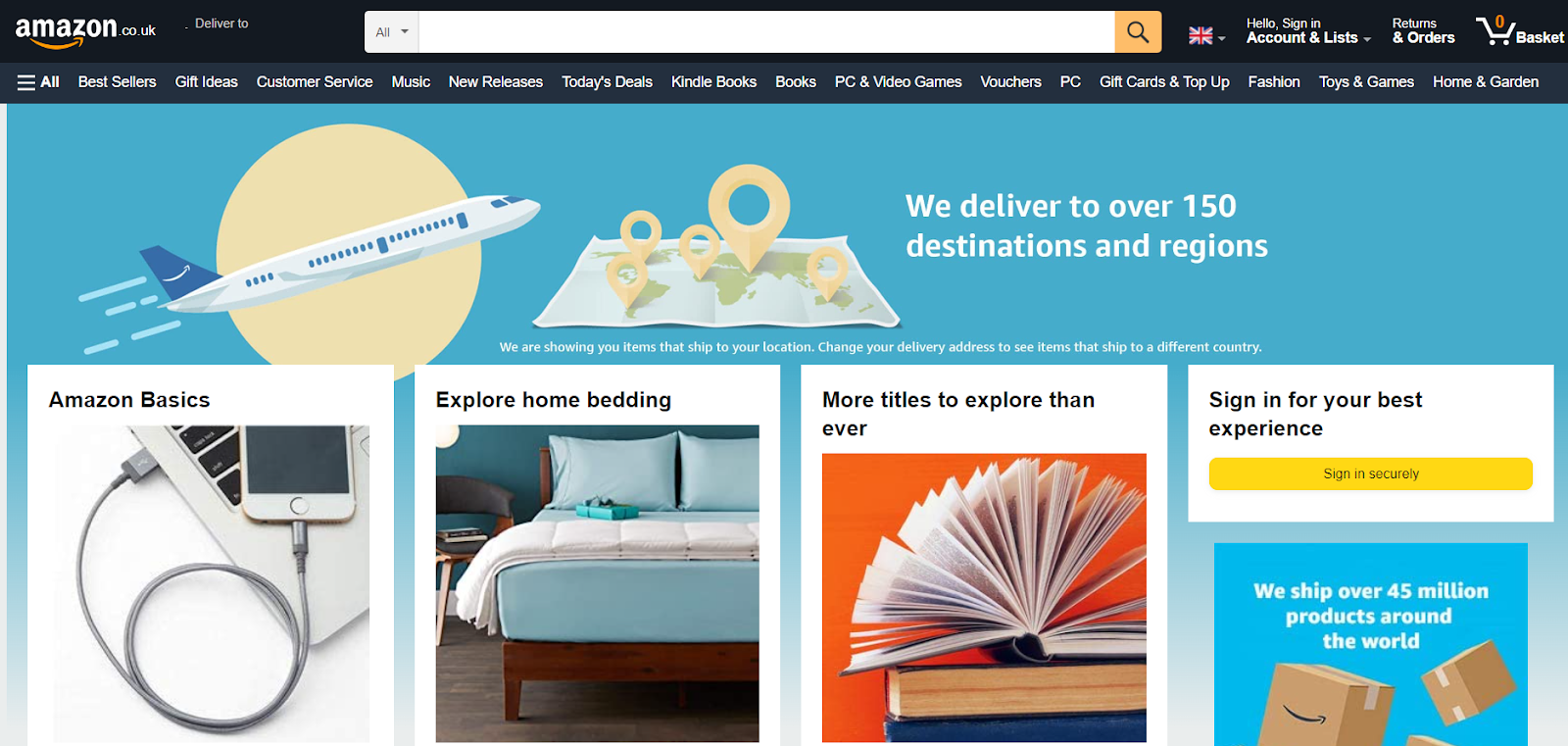Click the Amazon.co.uk logo
Image resolution: width=1568 pixels, height=746 pixels.
click(85, 31)
